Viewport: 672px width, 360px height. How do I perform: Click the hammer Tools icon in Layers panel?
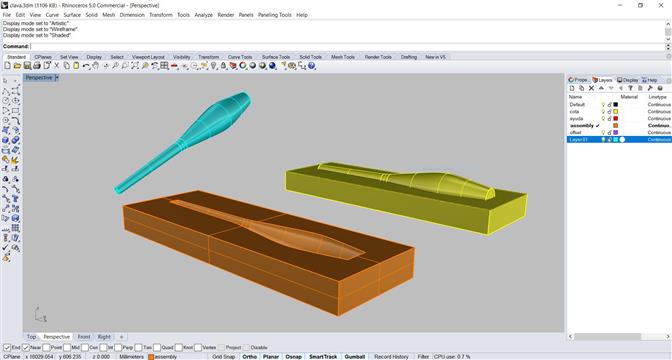point(650,88)
